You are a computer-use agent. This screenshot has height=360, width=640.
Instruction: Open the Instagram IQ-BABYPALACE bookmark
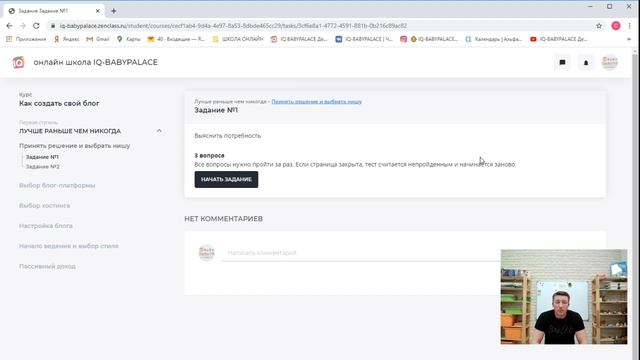[x=429, y=39]
